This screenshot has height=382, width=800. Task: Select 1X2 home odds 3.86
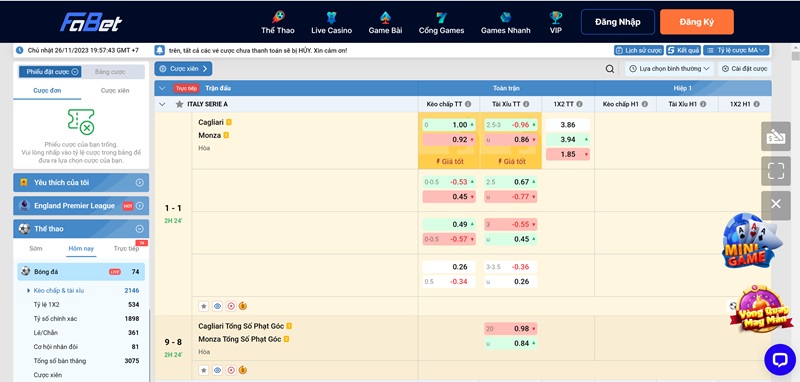tap(568, 125)
